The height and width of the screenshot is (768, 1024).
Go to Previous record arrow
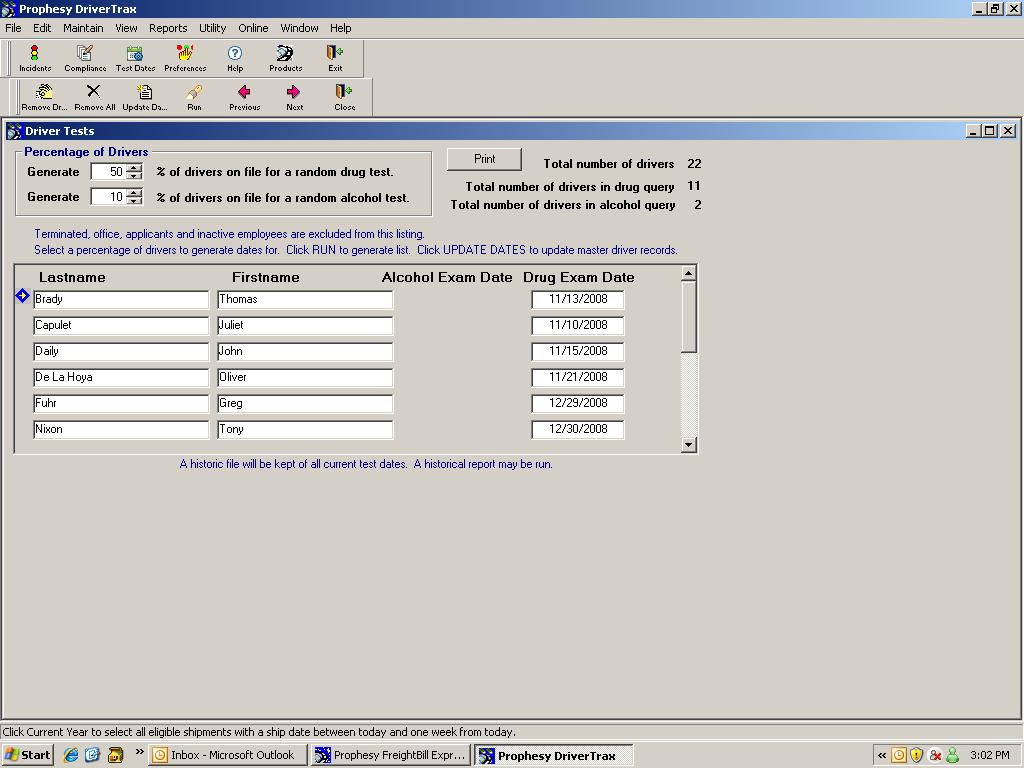tap(244, 97)
